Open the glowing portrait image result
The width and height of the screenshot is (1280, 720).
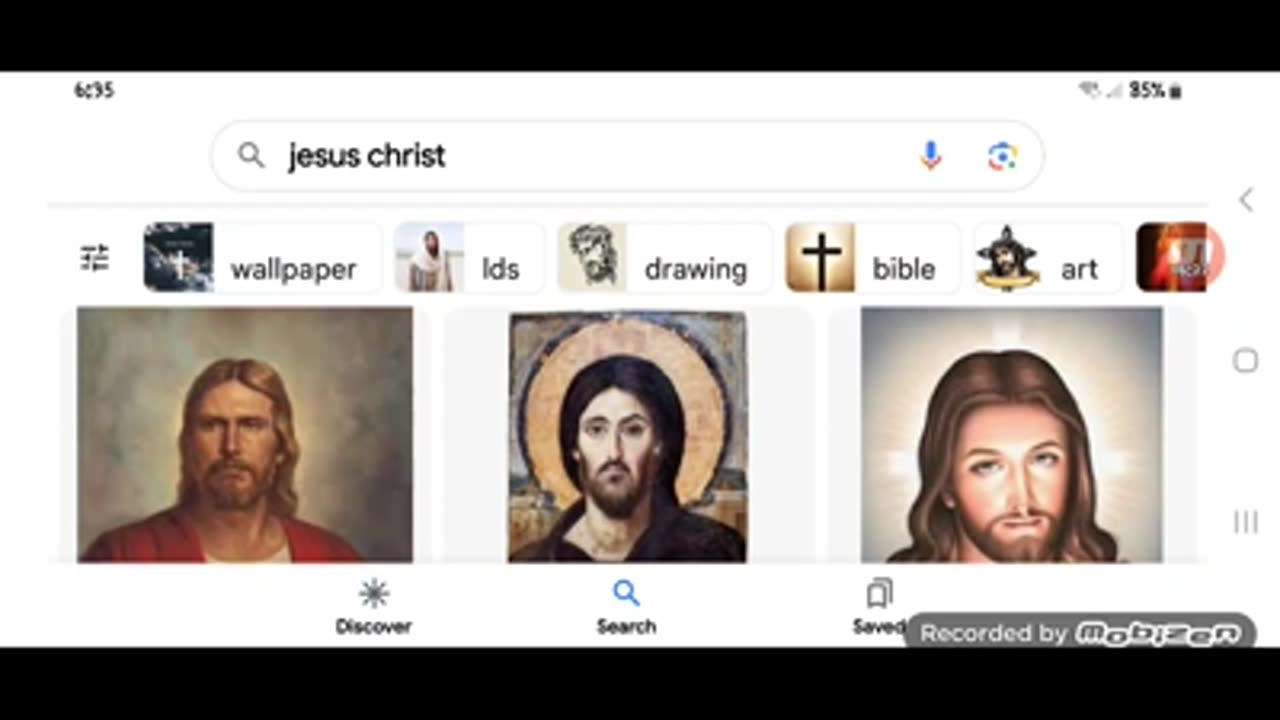pyautogui.click(x=1011, y=434)
